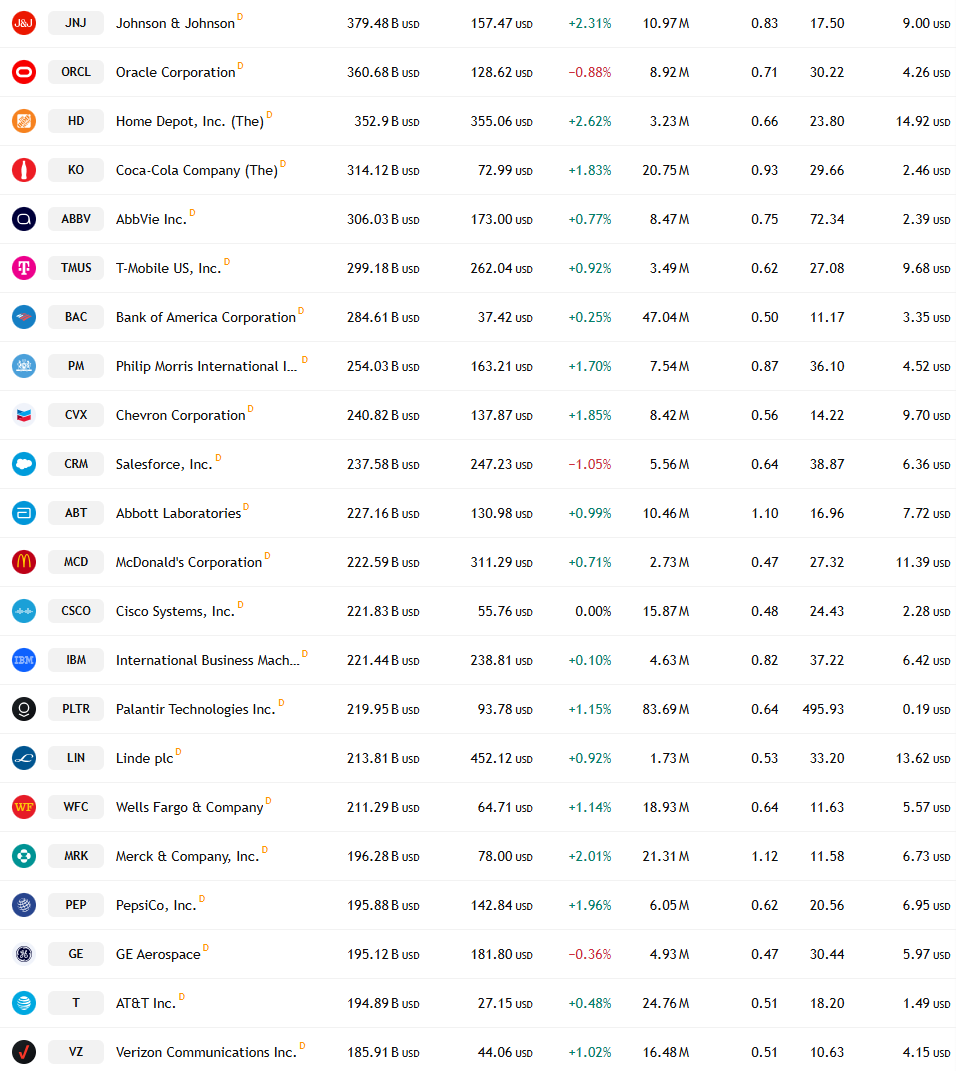This screenshot has height=1071, width=956.
Task: Open the ABBV ticker badge
Action: 76,219
